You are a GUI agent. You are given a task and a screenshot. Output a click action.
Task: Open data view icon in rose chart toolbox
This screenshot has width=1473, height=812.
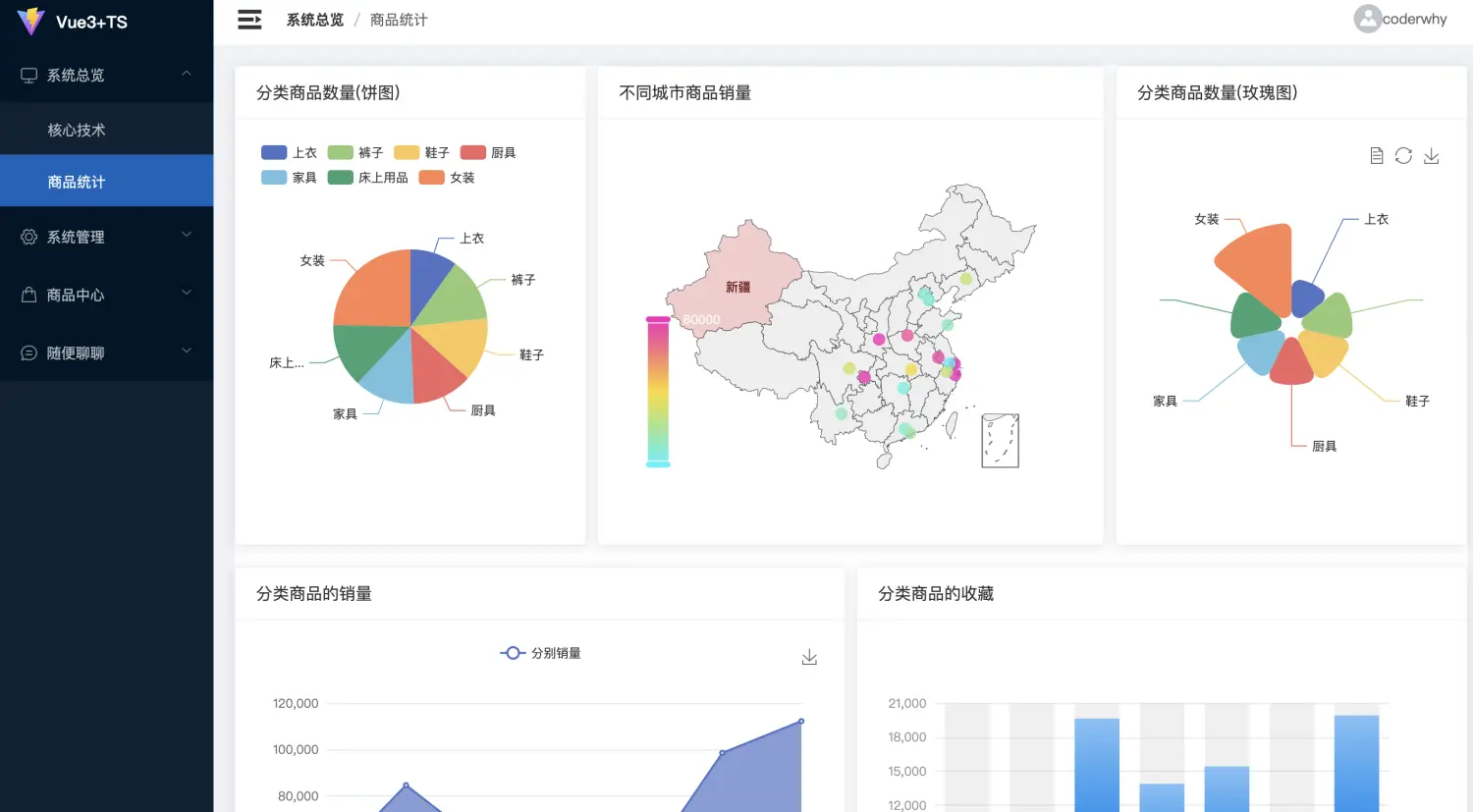coord(1377,156)
